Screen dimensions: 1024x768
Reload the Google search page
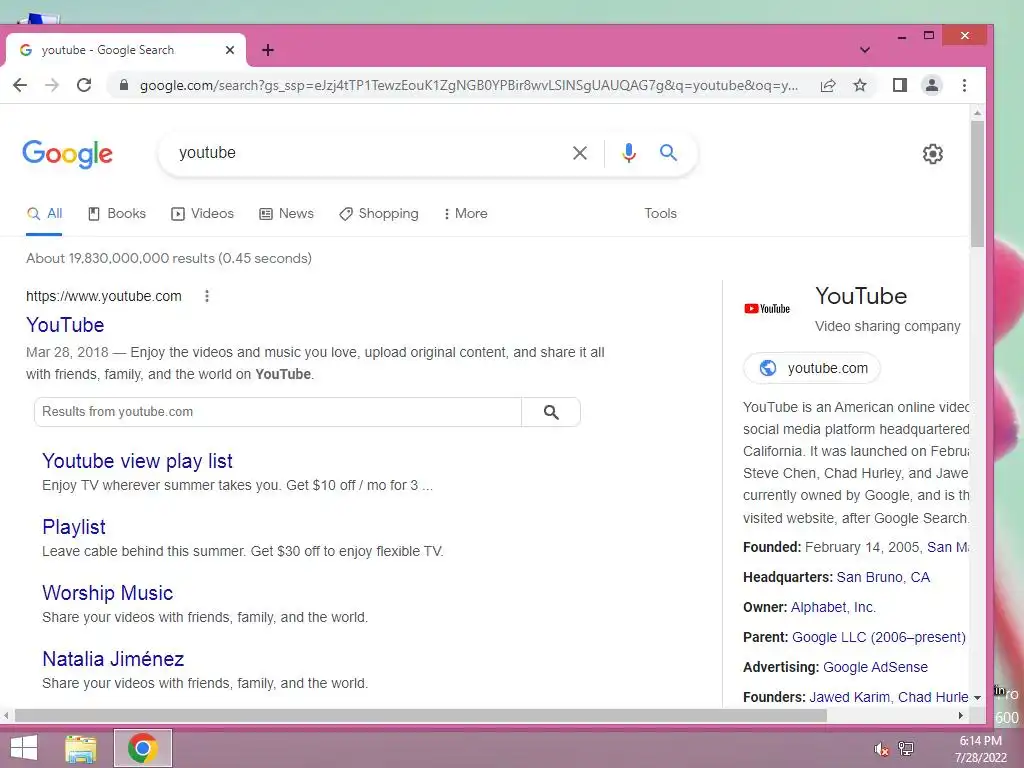tap(84, 85)
